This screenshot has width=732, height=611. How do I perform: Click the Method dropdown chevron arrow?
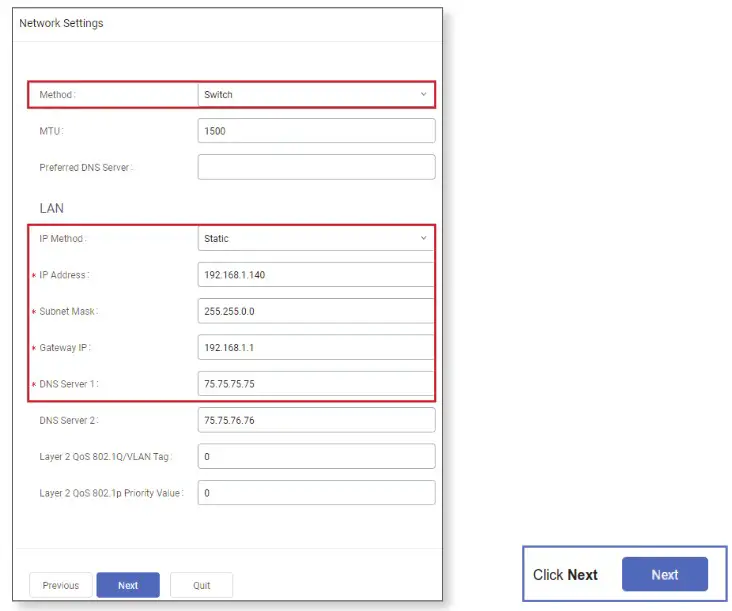[423, 95]
